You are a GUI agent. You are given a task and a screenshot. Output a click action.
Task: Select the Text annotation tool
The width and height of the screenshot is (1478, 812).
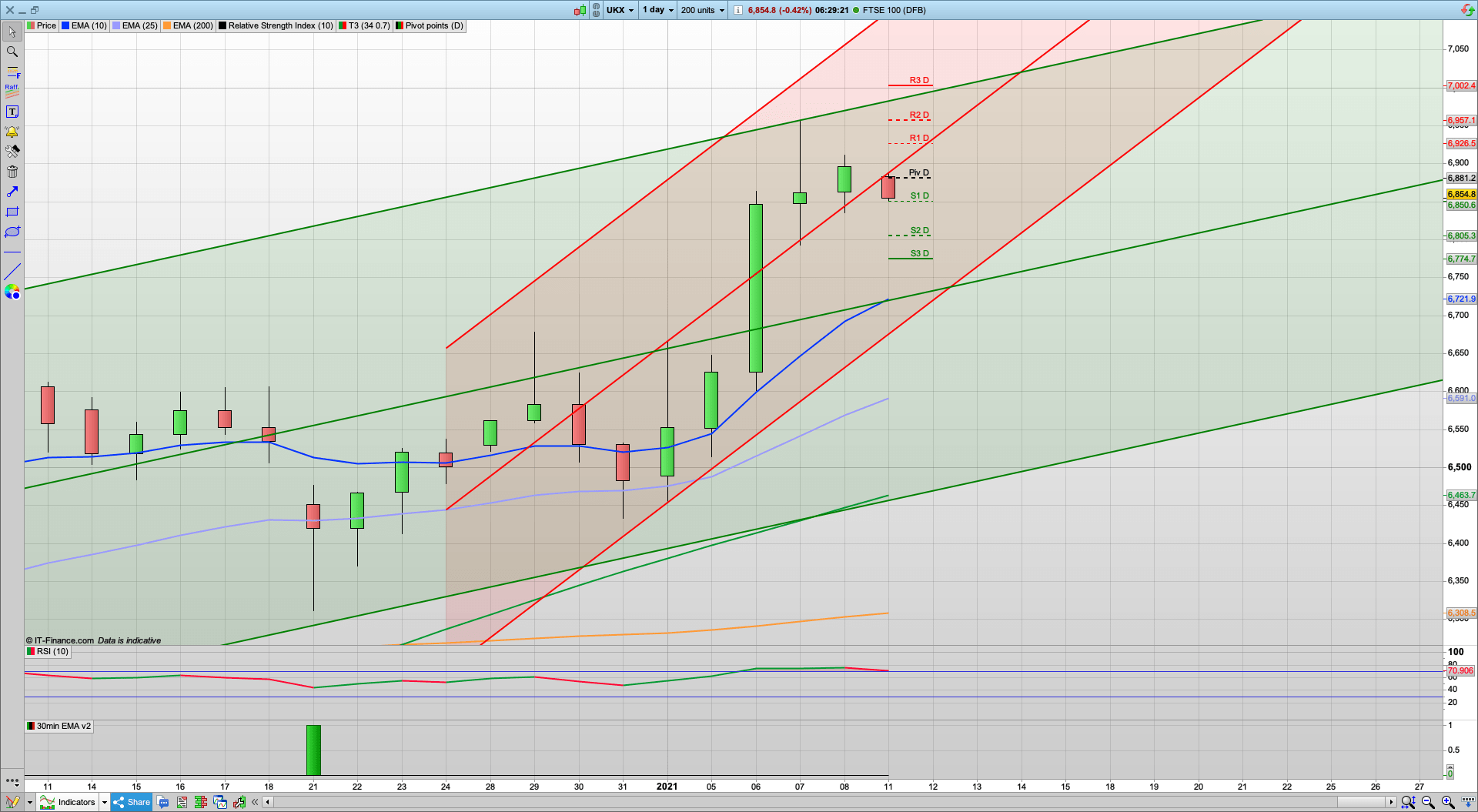(12, 111)
